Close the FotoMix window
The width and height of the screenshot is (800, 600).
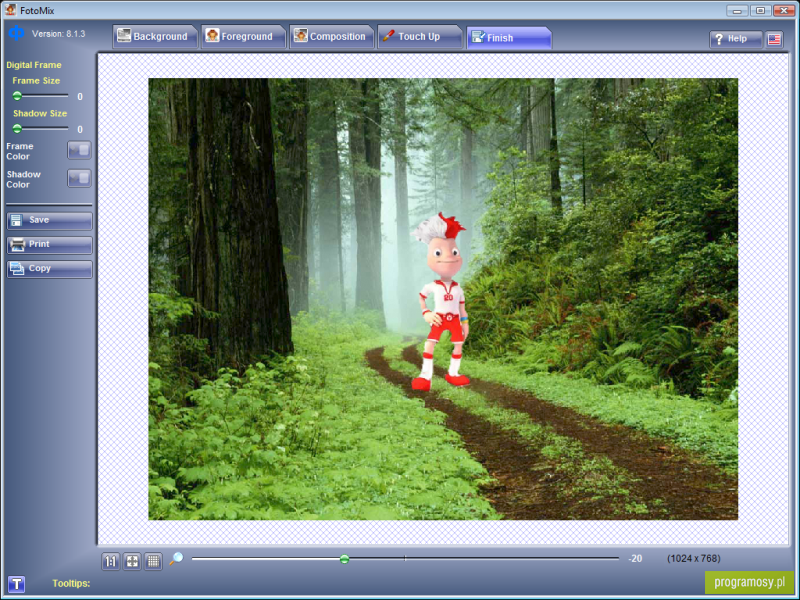pyautogui.click(x=784, y=10)
